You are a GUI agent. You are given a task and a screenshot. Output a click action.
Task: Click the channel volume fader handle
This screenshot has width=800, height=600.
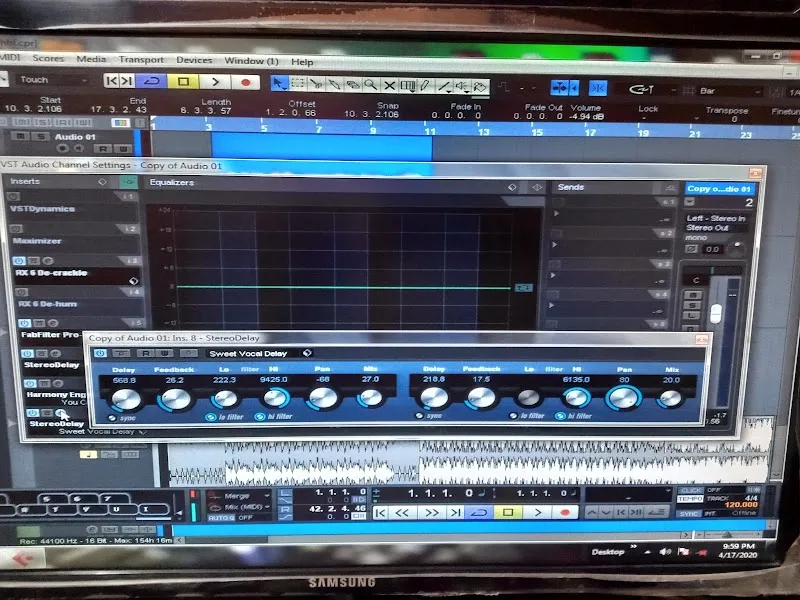tap(716, 313)
